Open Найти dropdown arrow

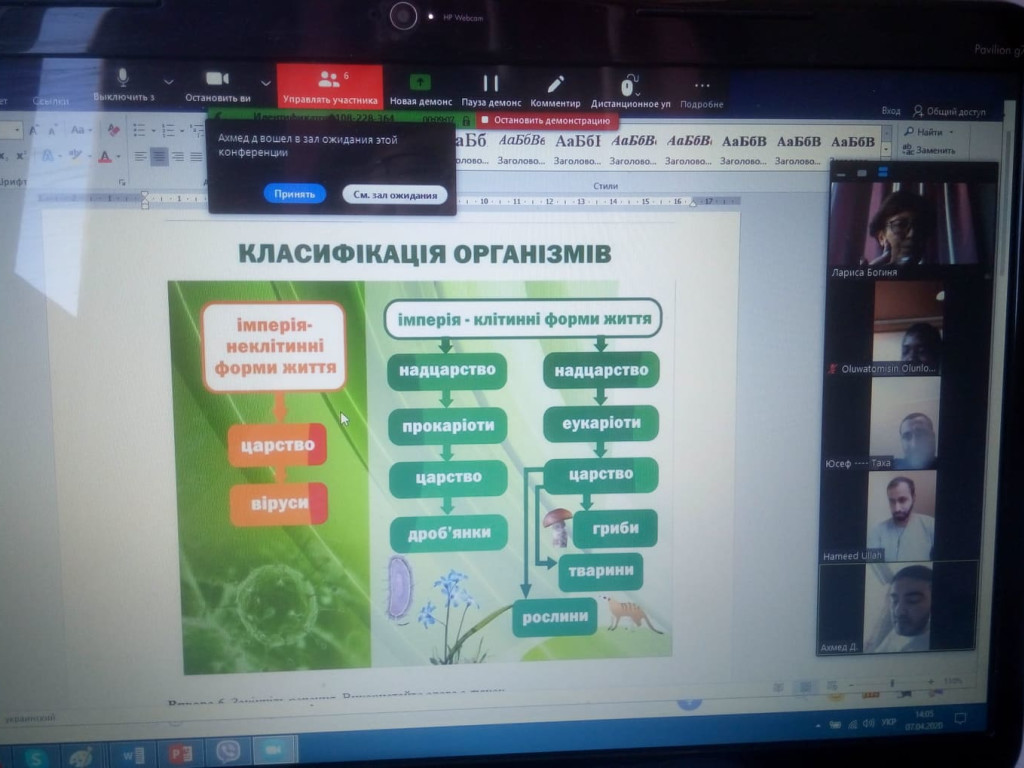click(952, 133)
